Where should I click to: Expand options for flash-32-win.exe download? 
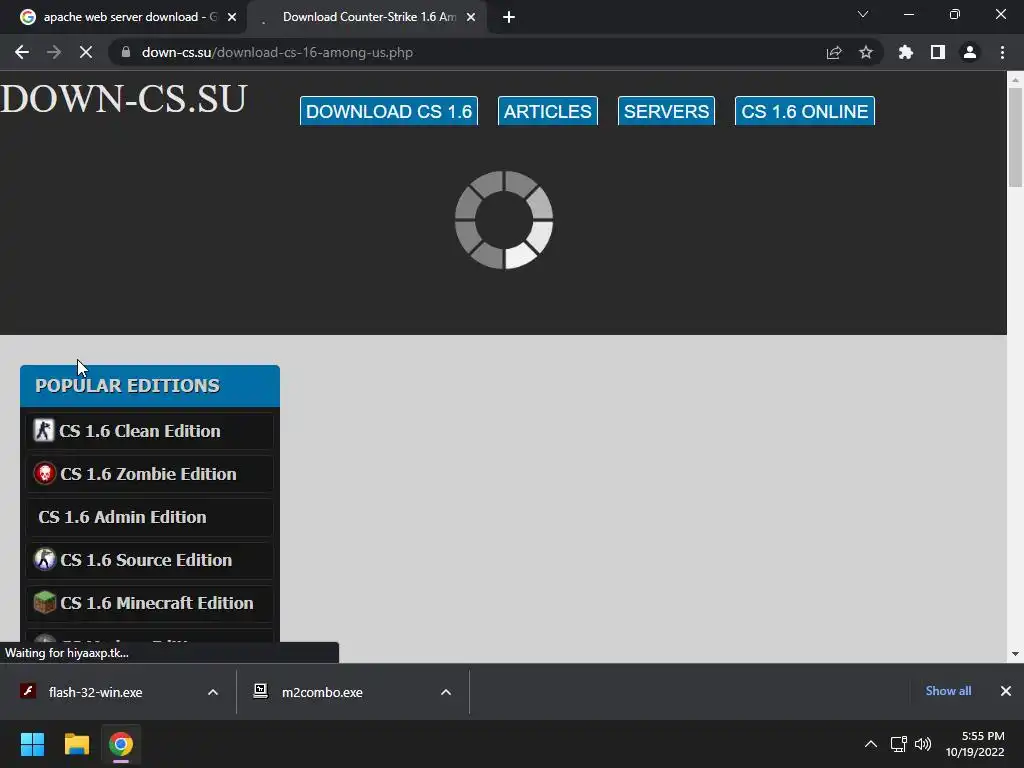pyautogui.click(x=213, y=692)
